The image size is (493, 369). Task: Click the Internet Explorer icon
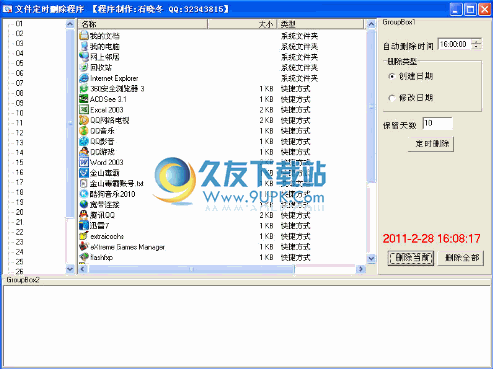(84, 78)
